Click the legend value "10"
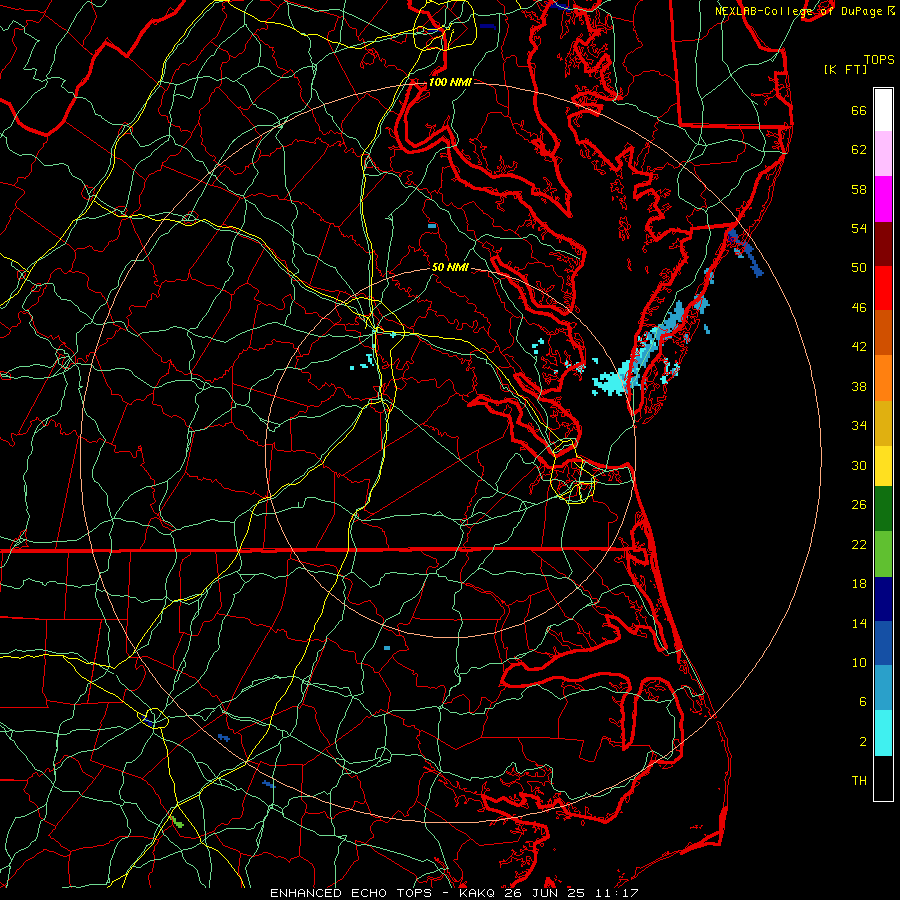 coord(859,663)
